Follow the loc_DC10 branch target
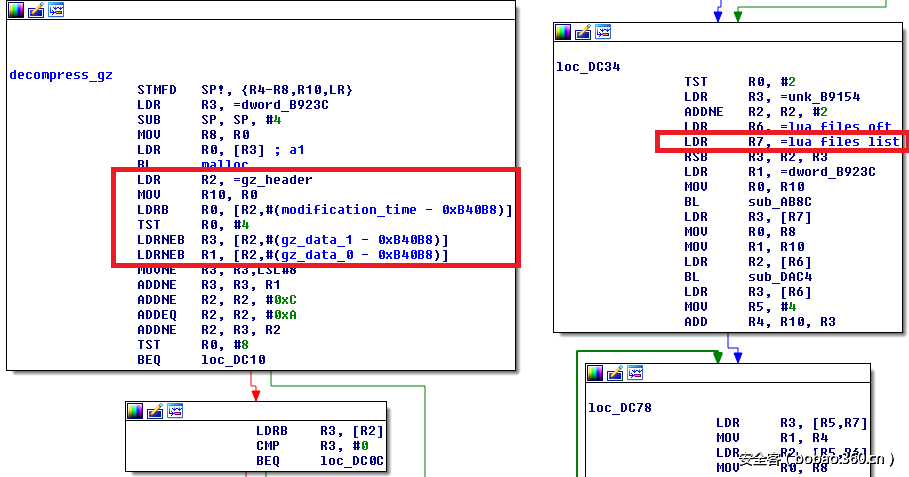 point(233,360)
